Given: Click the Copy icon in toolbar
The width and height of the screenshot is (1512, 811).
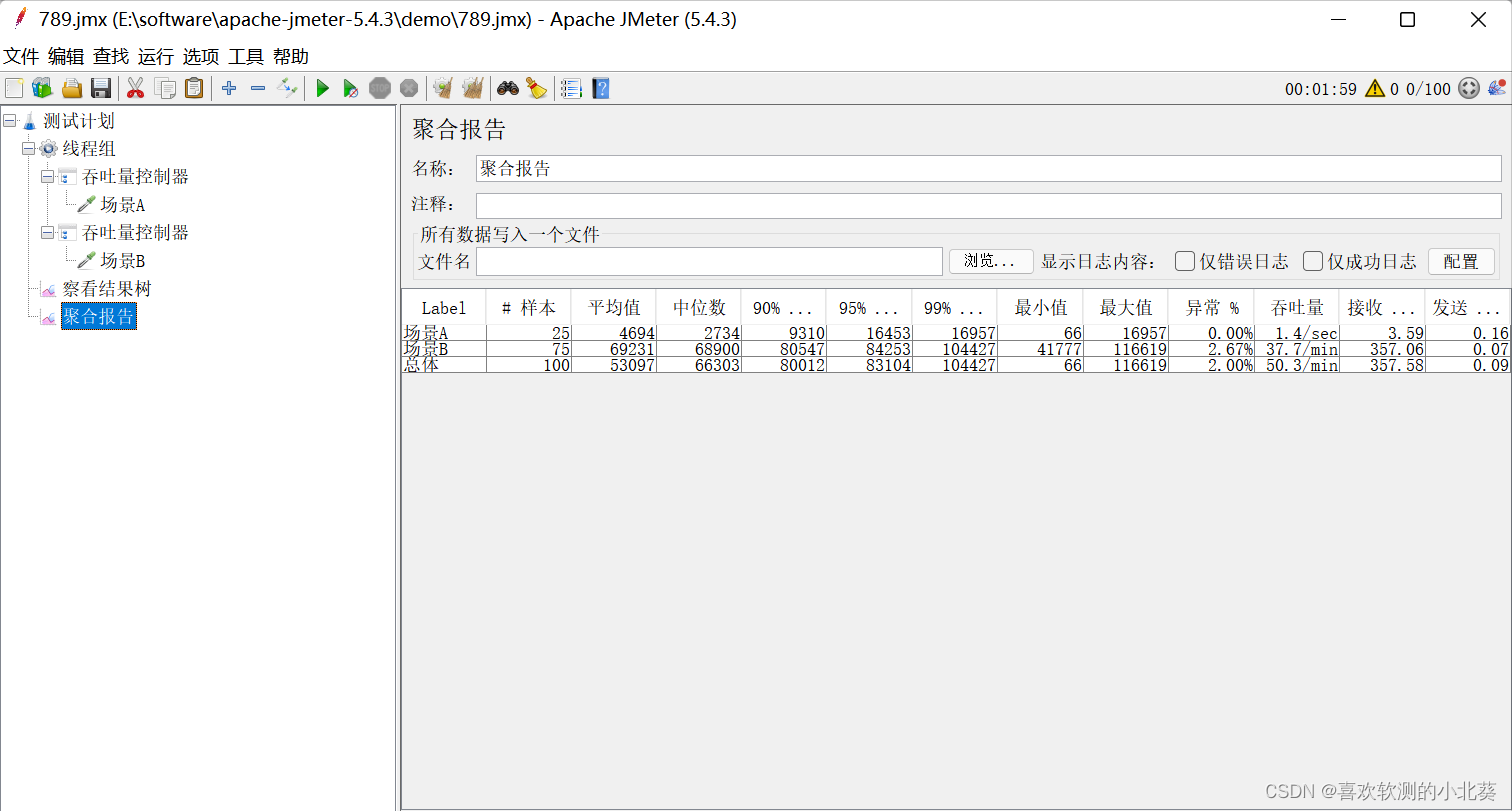Looking at the screenshot, I should point(165,88).
